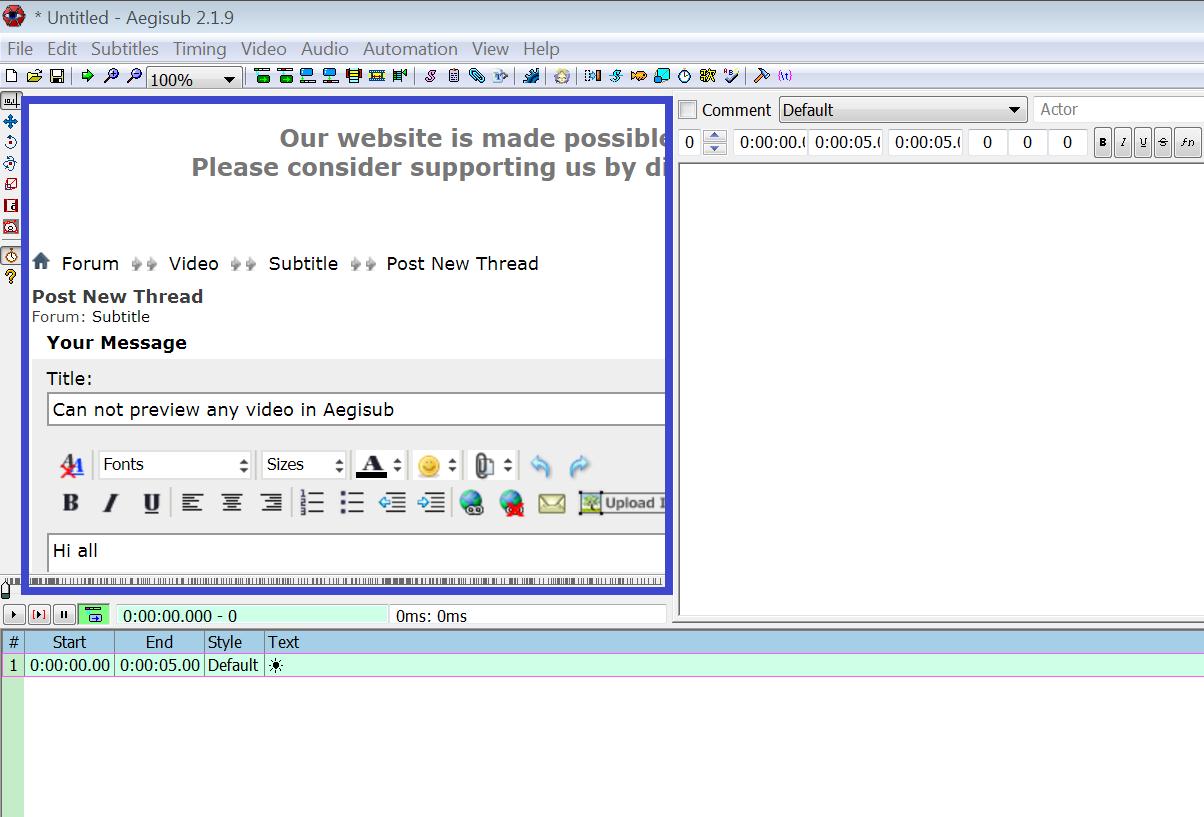Image resolution: width=1204 pixels, height=817 pixels.
Task: Play the current line only
Action: point(39,615)
